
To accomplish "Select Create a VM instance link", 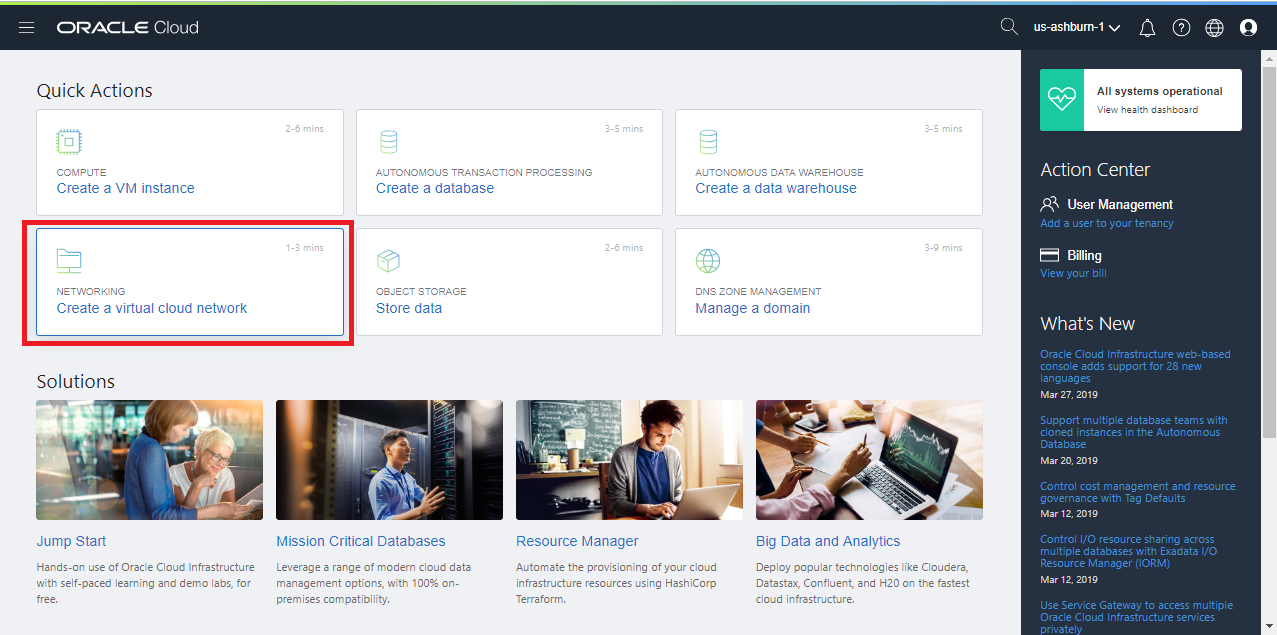I will (126, 188).
